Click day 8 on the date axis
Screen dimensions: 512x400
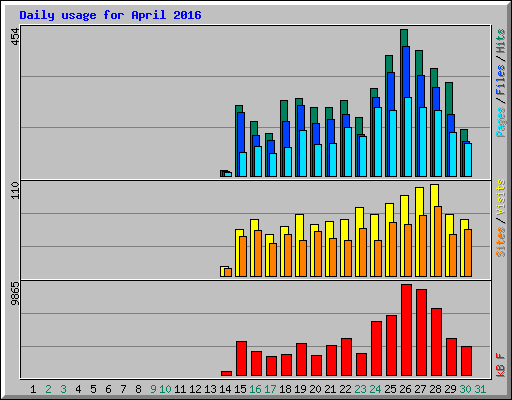[x=138, y=389]
